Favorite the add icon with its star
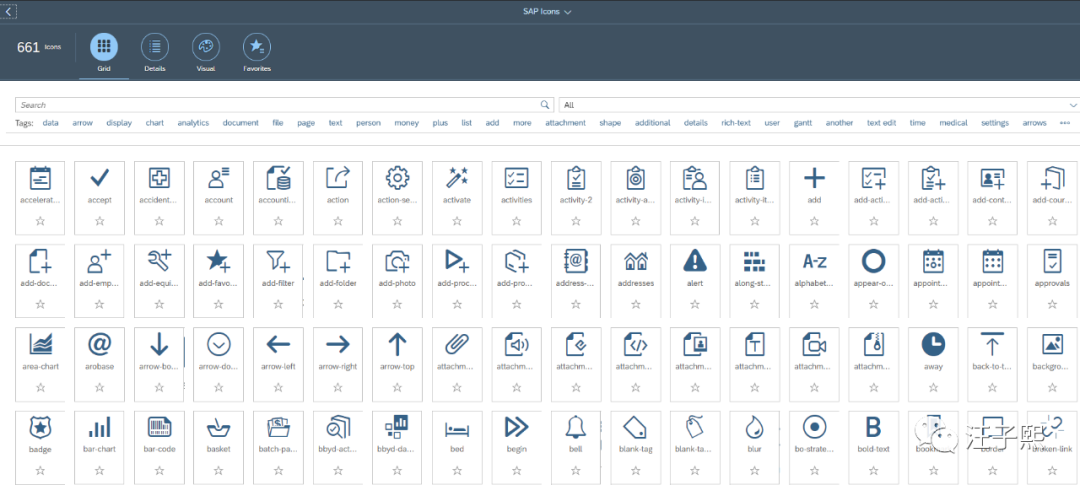Viewport: 1080px width, 485px height. tap(814, 221)
